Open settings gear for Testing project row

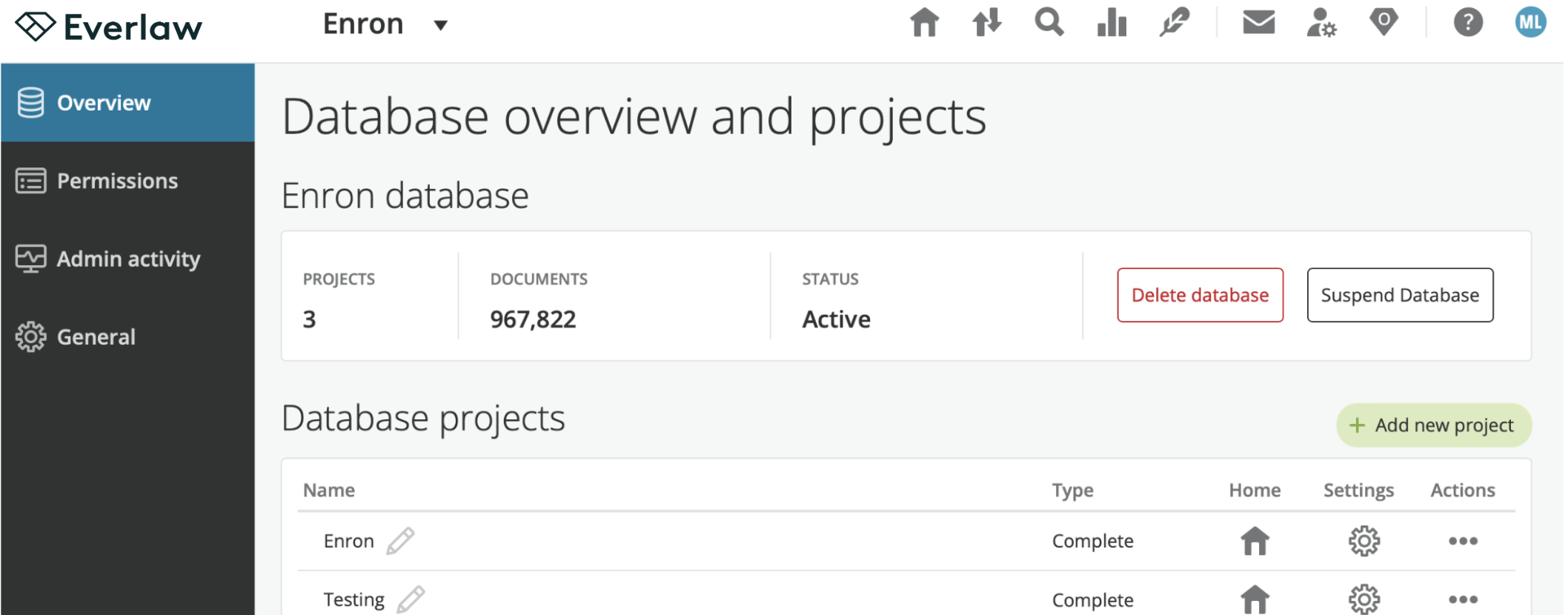(1363, 599)
